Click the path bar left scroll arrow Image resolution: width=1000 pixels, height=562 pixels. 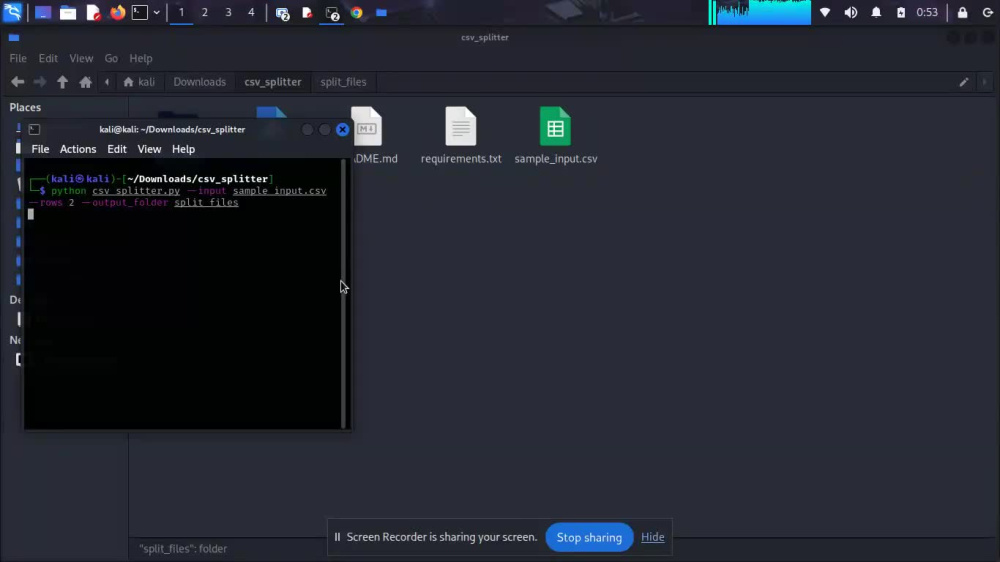[107, 82]
